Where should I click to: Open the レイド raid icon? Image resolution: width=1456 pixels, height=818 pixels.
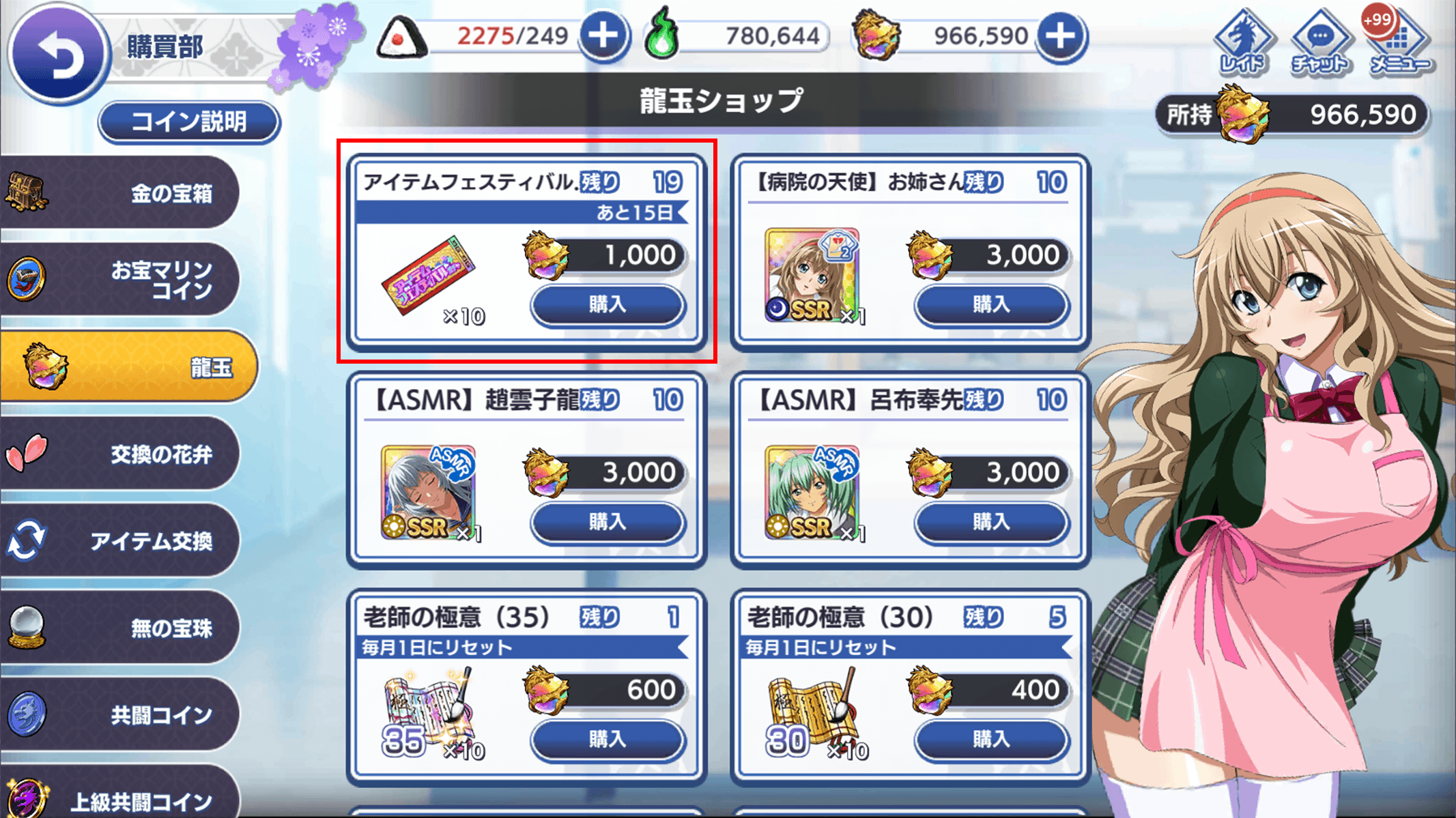[1243, 42]
